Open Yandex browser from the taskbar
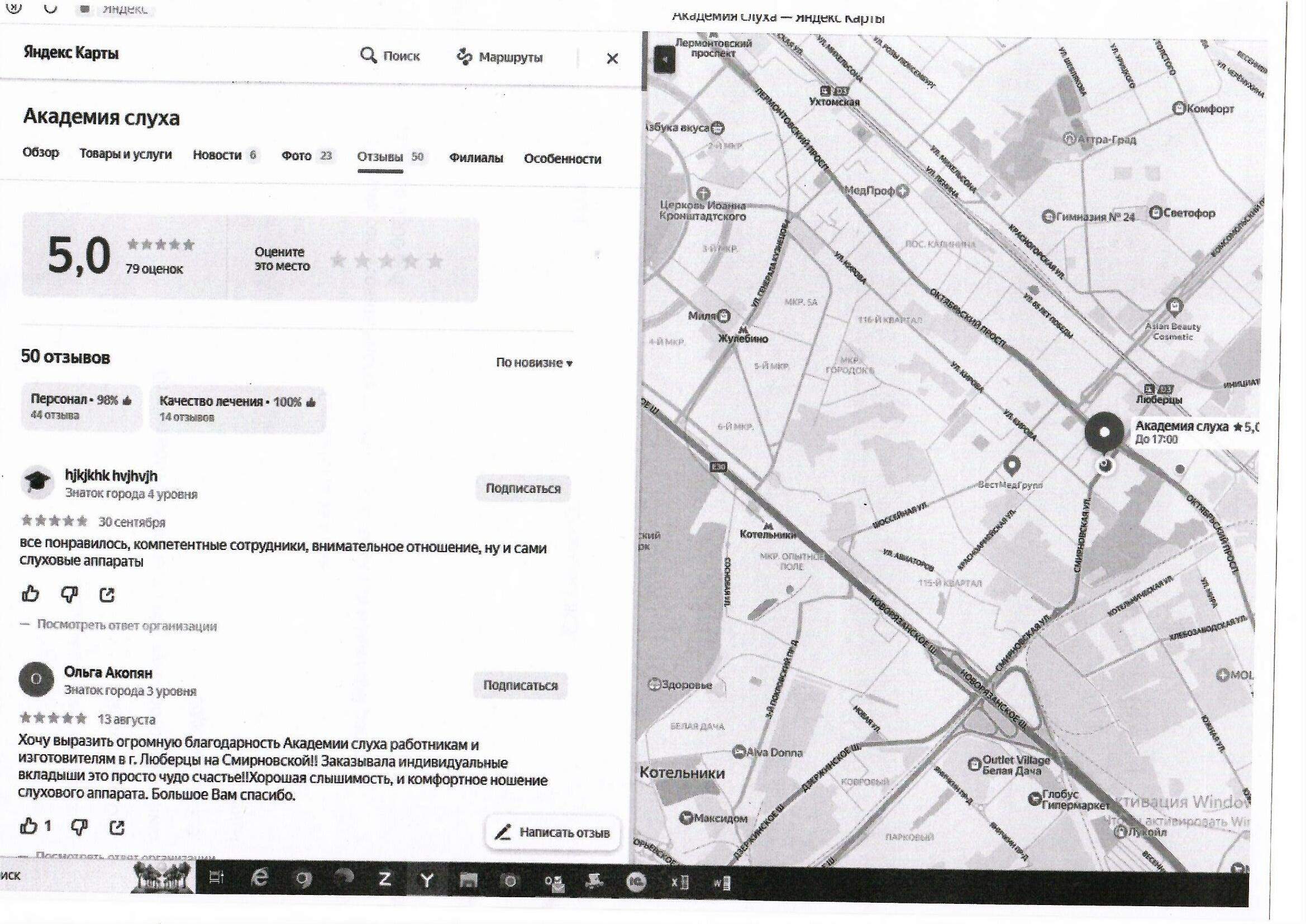This screenshot has width=1306, height=924. [x=426, y=881]
